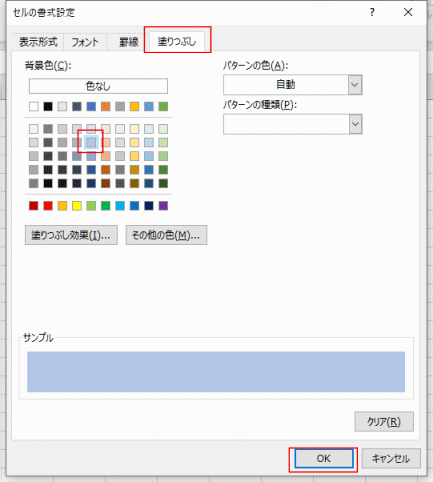Pick the highlighted light blue swatch

point(91,143)
